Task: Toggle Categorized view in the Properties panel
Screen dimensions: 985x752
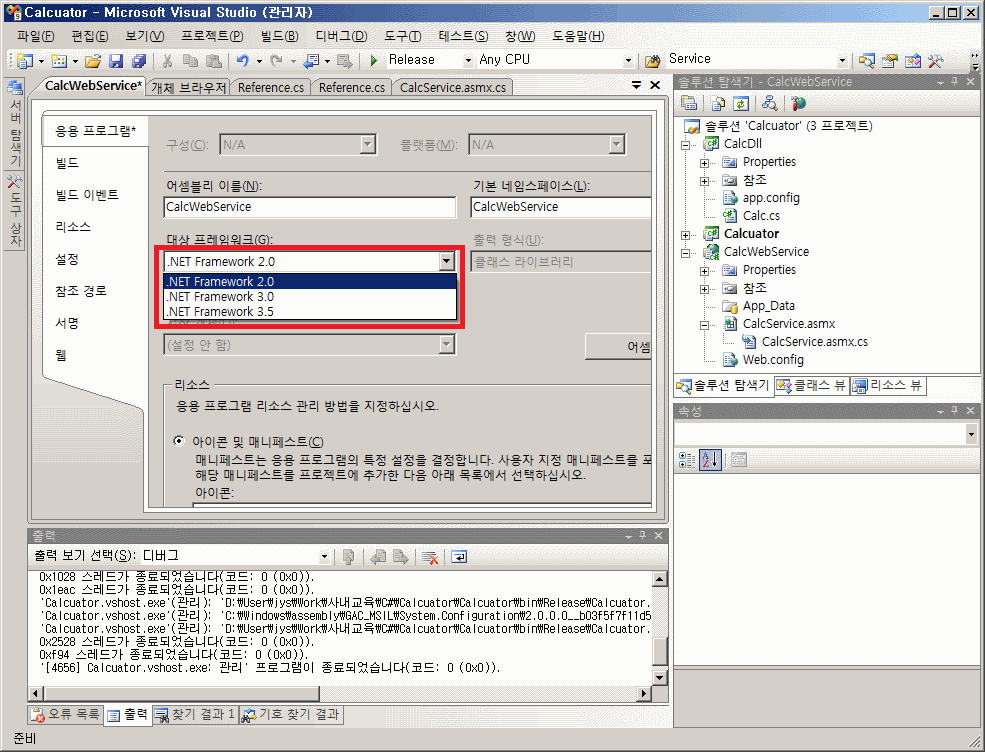Action: click(x=687, y=460)
